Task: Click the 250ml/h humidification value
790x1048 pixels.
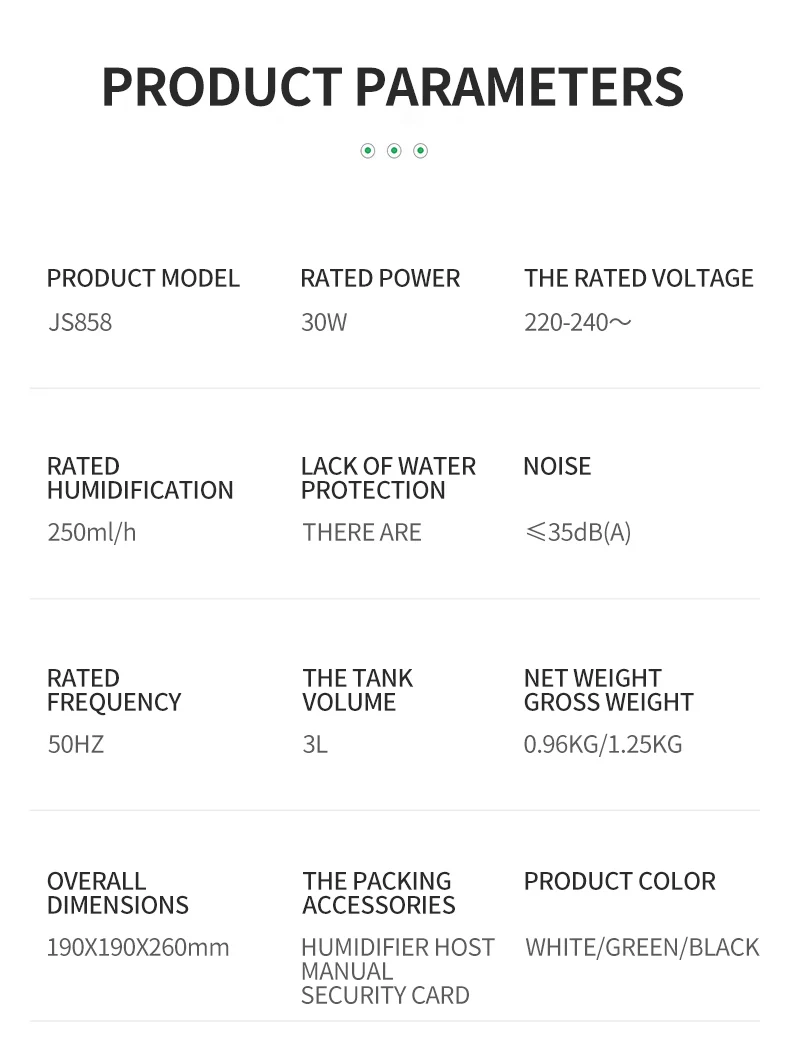Action: (92, 532)
